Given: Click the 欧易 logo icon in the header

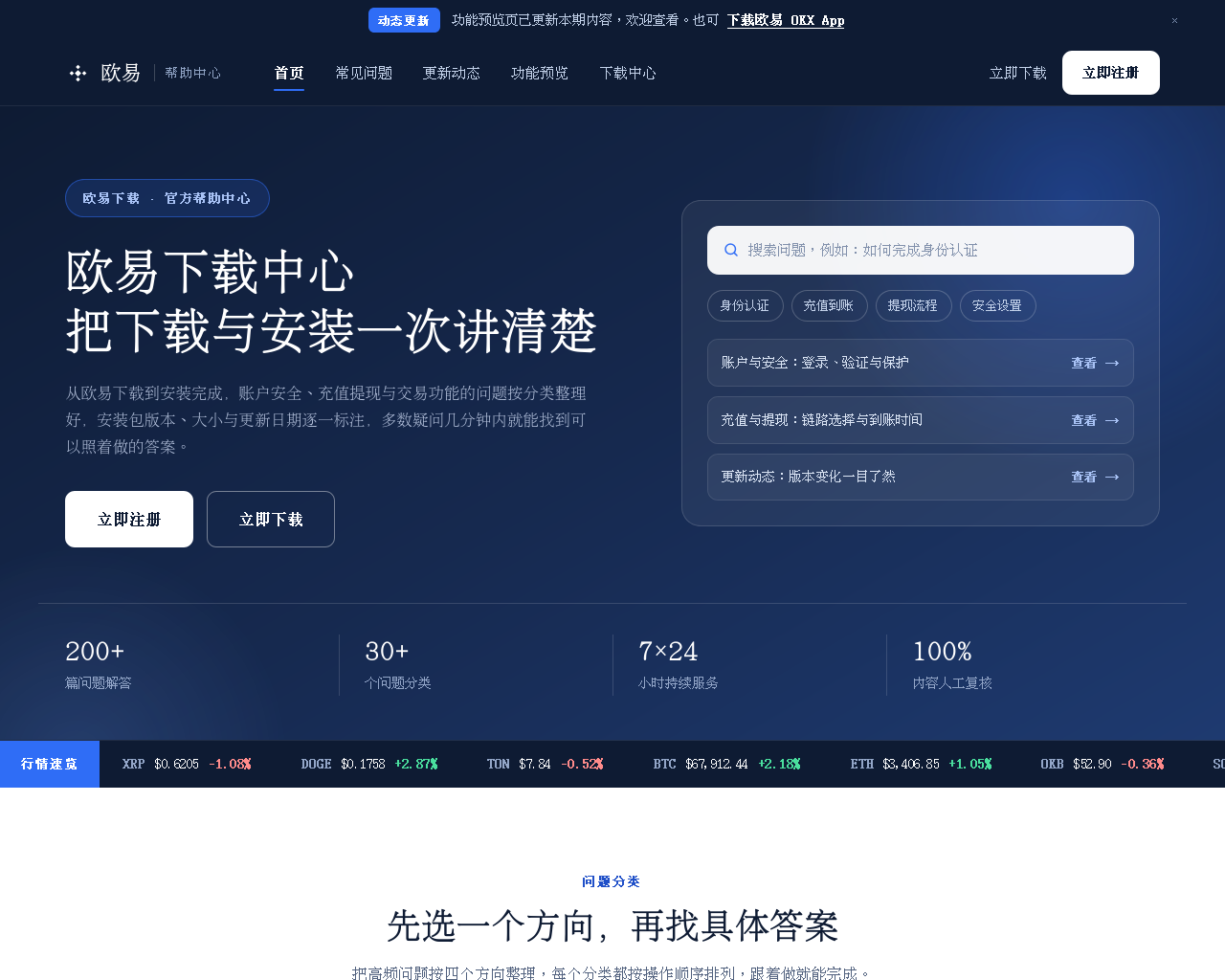Looking at the screenshot, I should point(78,73).
